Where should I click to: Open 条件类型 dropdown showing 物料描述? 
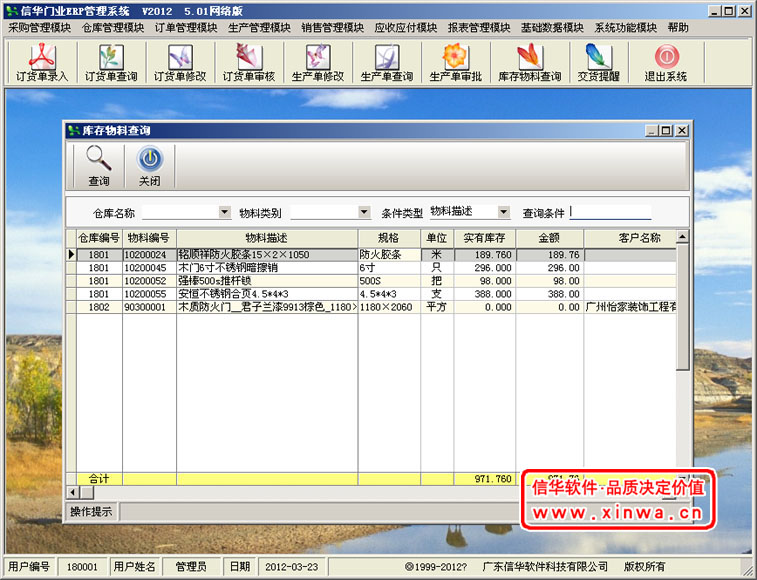[504, 212]
